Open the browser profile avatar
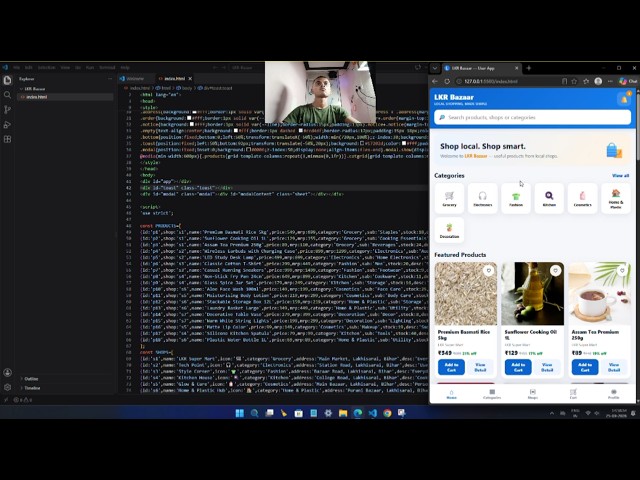Image resolution: width=640 pixels, height=480 pixels. [598, 81]
